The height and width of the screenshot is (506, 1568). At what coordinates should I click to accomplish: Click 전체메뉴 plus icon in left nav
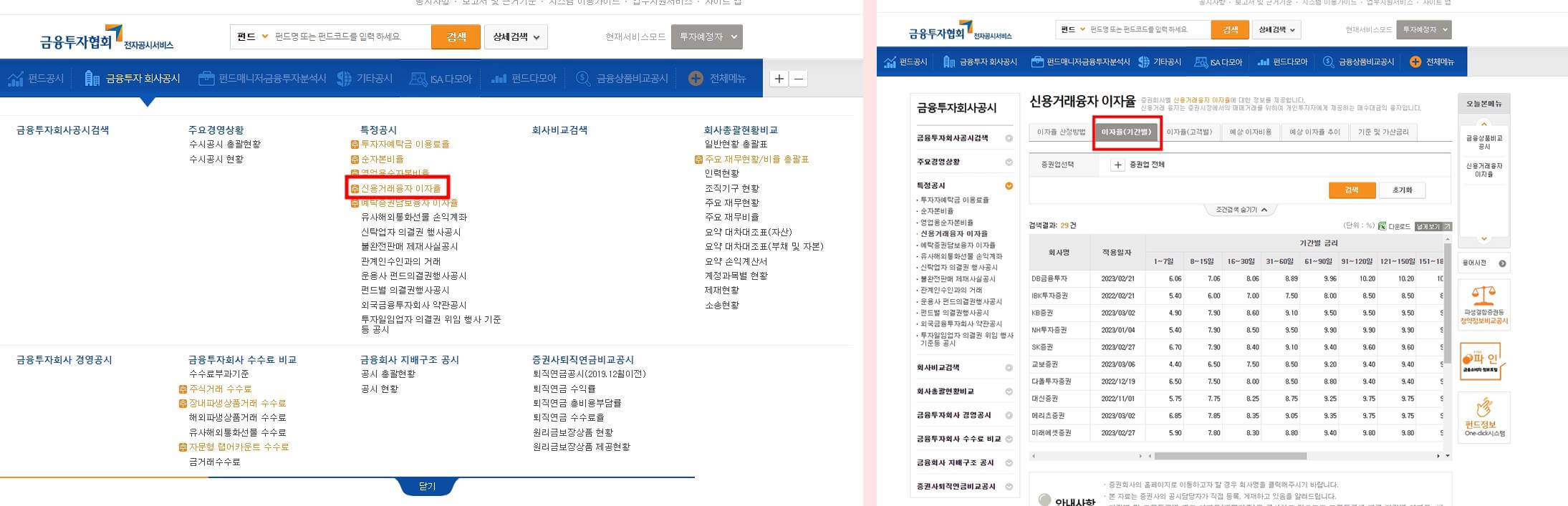pos(696,79)
